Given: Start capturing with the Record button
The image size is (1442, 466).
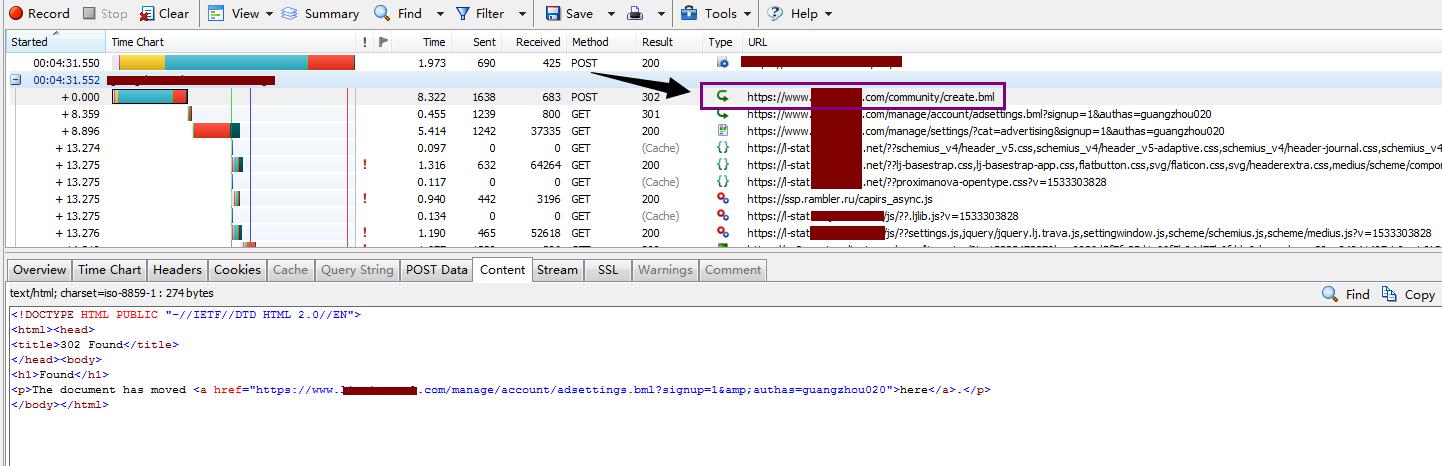Looking at the screenshot, I should [39, 14].
